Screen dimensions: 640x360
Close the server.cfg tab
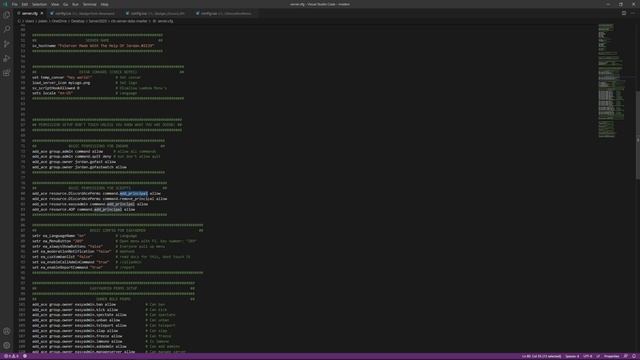tap(42, 13)
